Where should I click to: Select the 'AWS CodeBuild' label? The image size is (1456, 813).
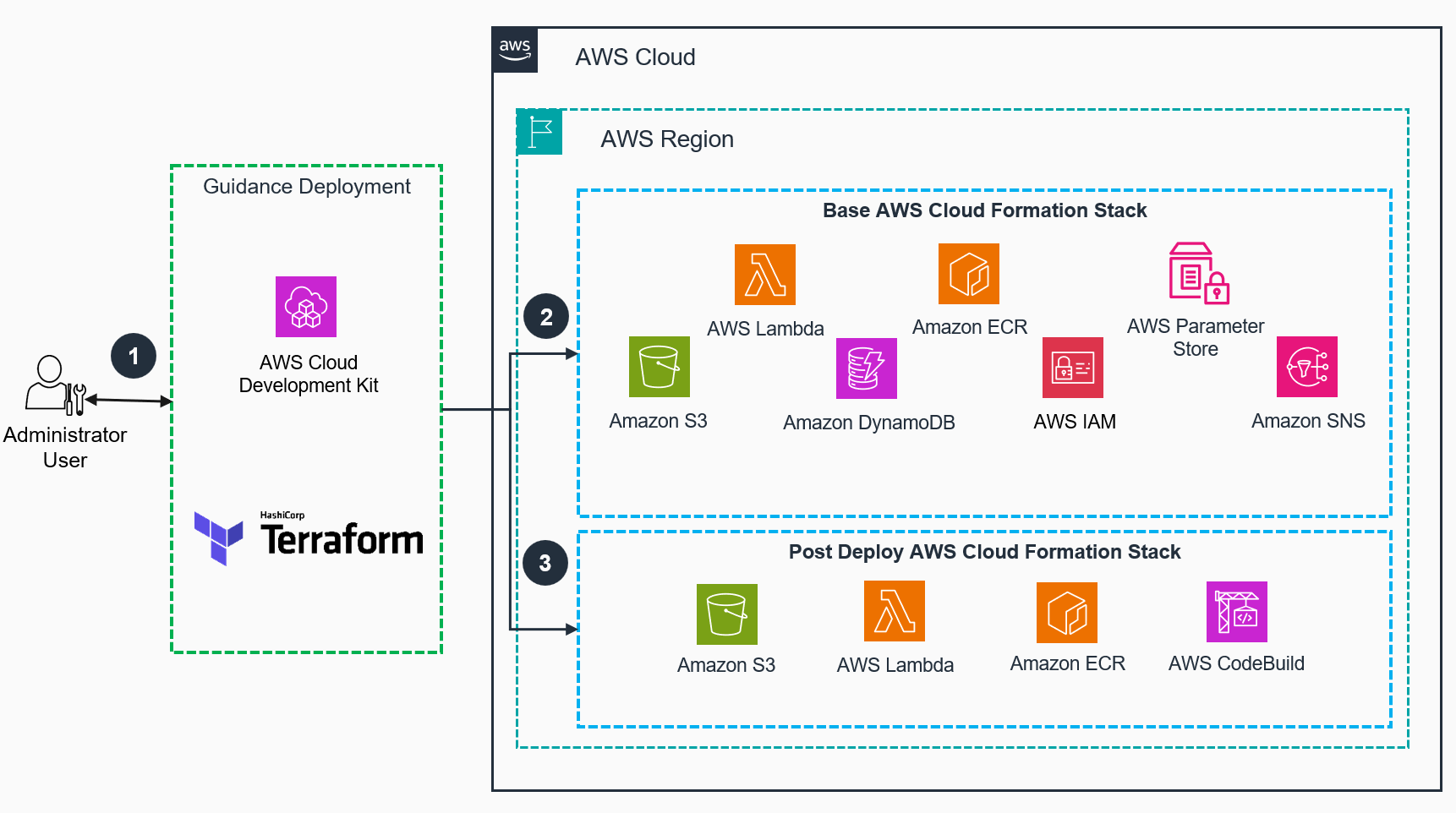click(x=1237, y=663)
